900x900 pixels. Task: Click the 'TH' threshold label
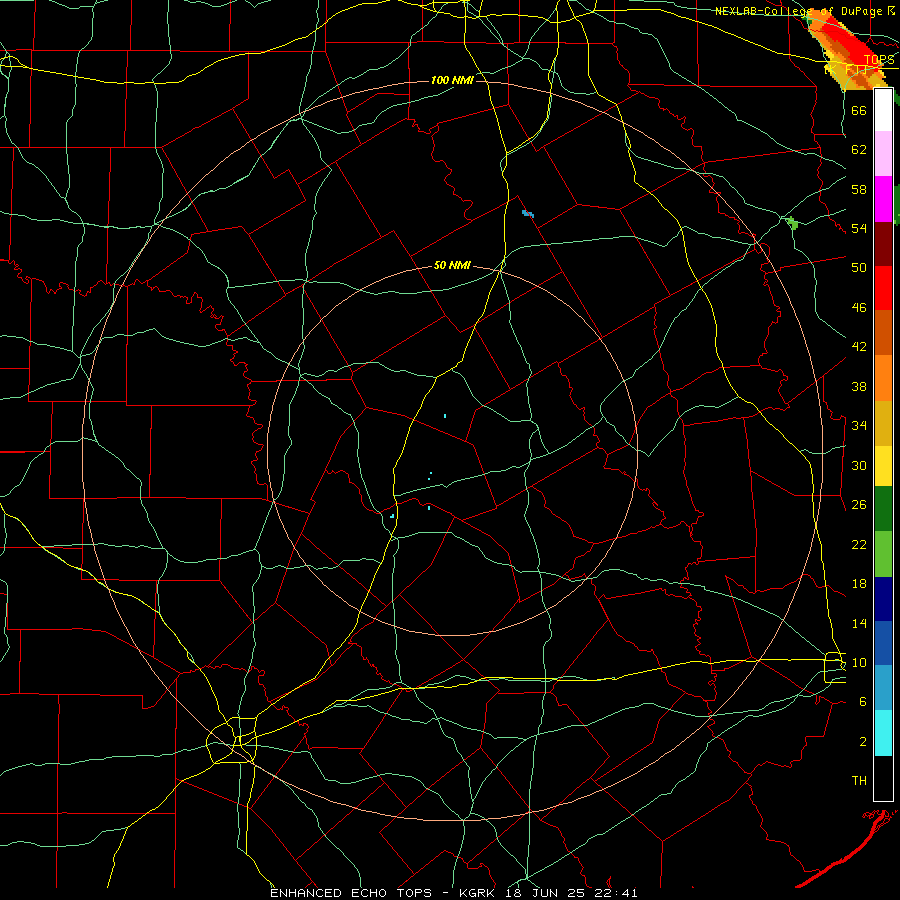coord(859,781)
